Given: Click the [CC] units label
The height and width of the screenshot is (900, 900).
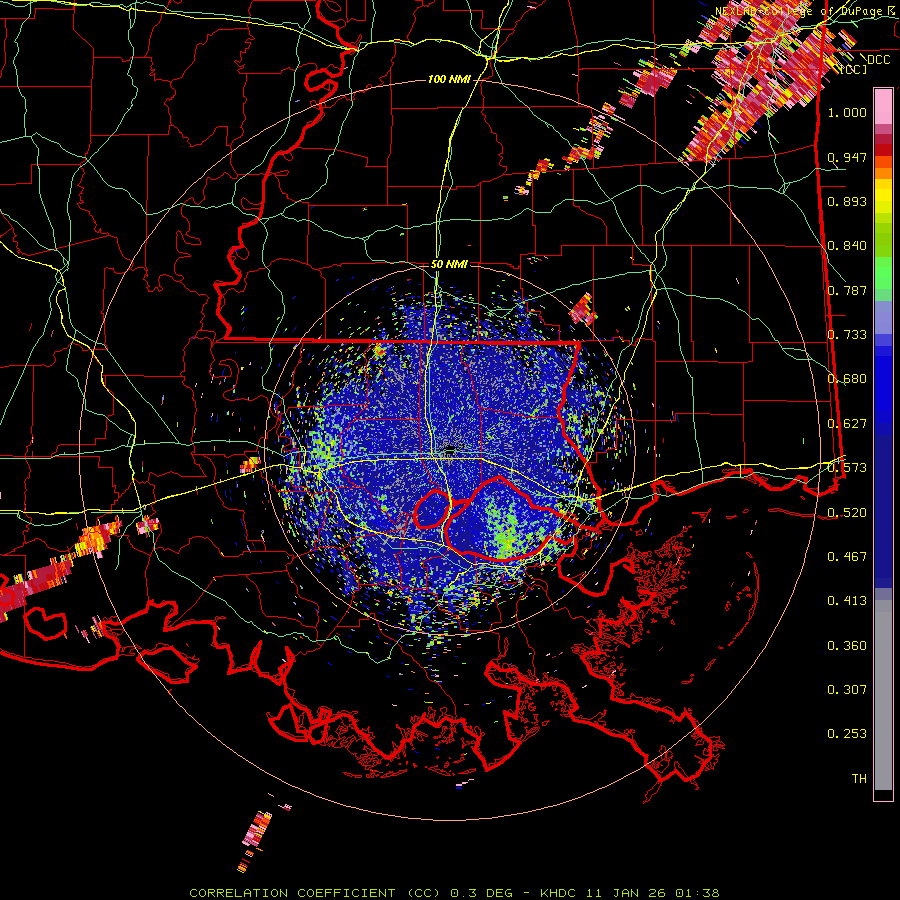Looking at the screenshot, I should [854, 69].
